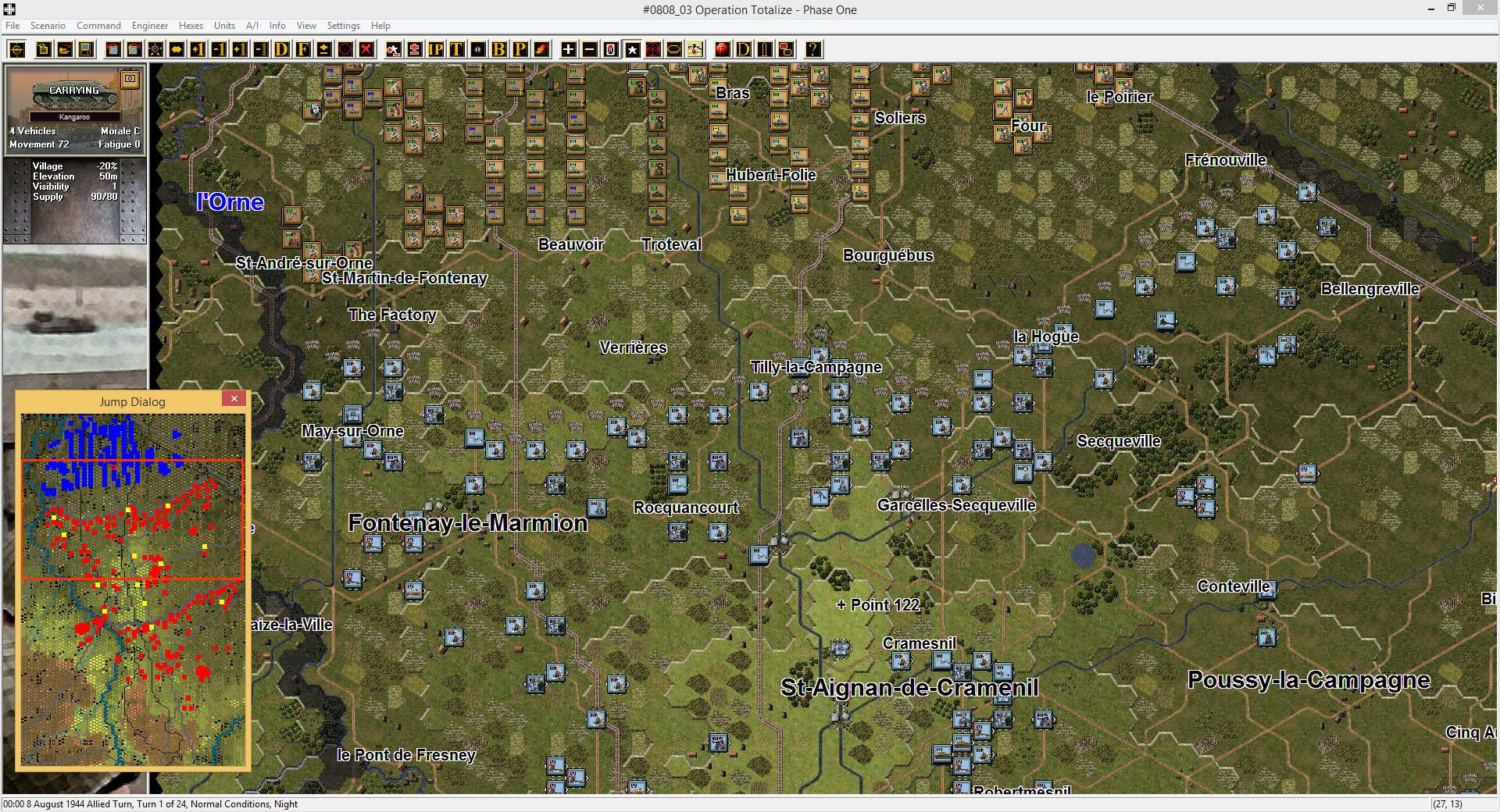The image size is (1500, 812).
Task: Toggle the white star toolbar button
Action: (632, 50)
